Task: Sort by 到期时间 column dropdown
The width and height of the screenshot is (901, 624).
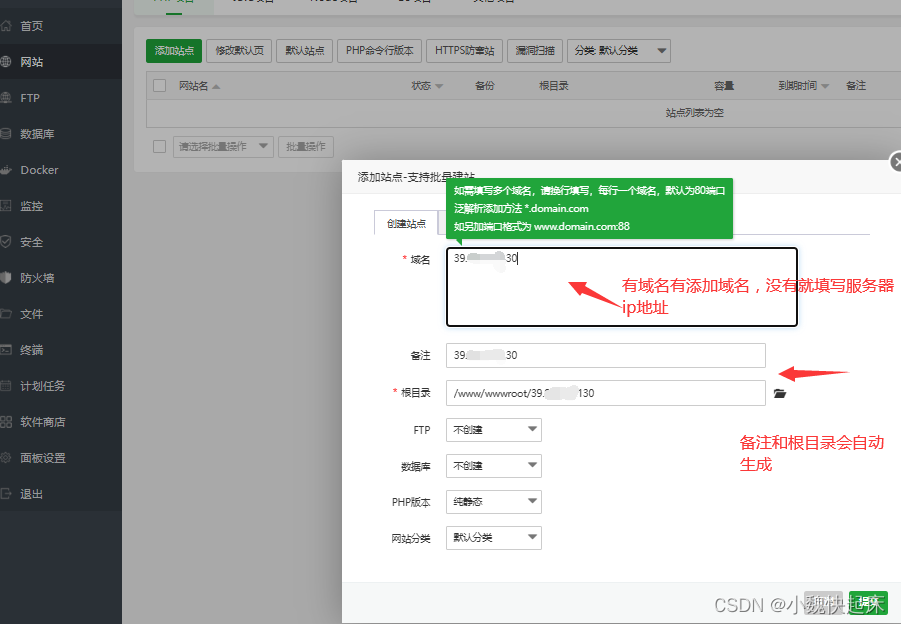Action: [x=825, y=86]
